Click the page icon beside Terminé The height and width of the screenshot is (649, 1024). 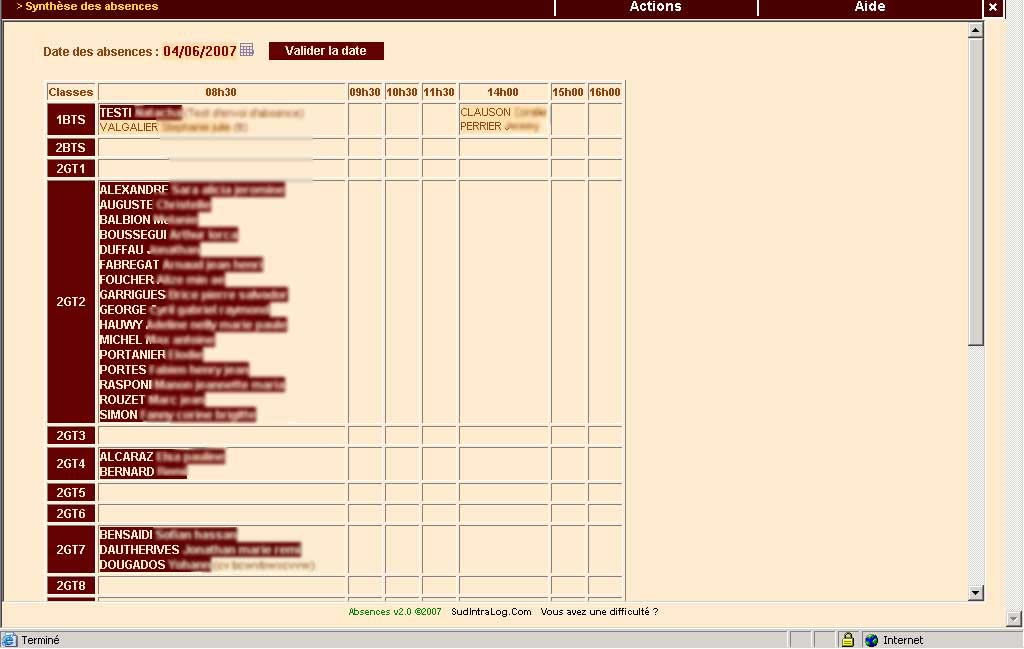coord(10,640)
